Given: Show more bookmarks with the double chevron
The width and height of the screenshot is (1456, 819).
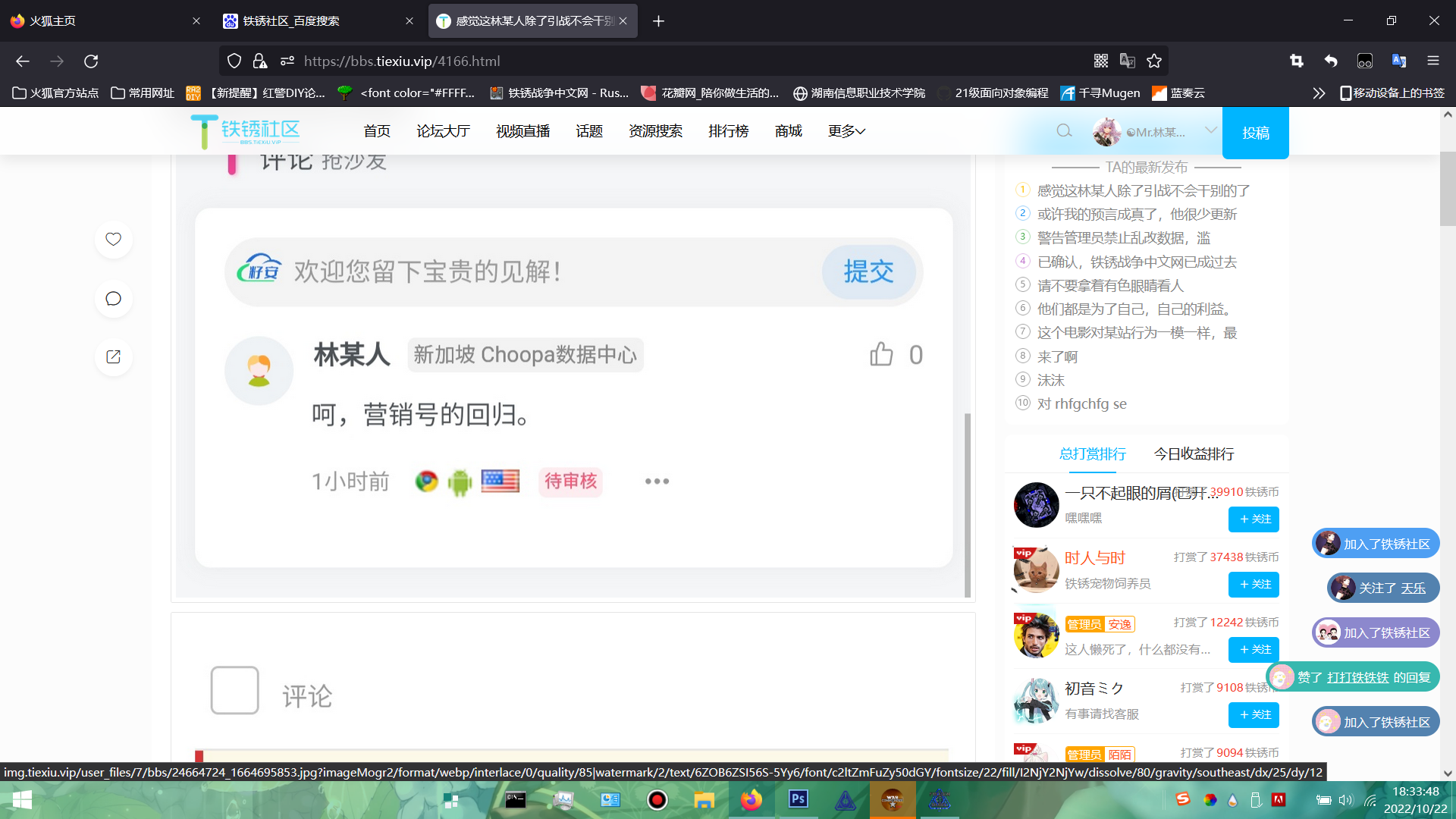Looking at the screenshot, I should coord(1319,93).
